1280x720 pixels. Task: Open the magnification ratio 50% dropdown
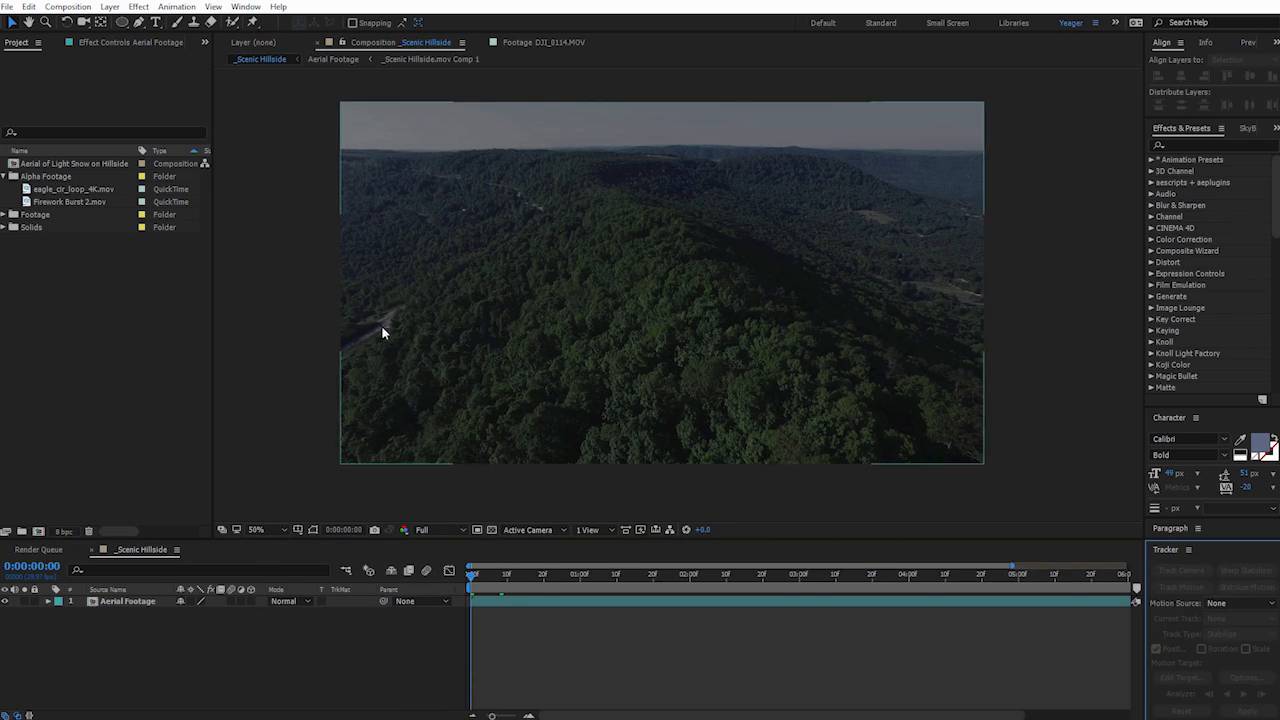coord(266,530)
